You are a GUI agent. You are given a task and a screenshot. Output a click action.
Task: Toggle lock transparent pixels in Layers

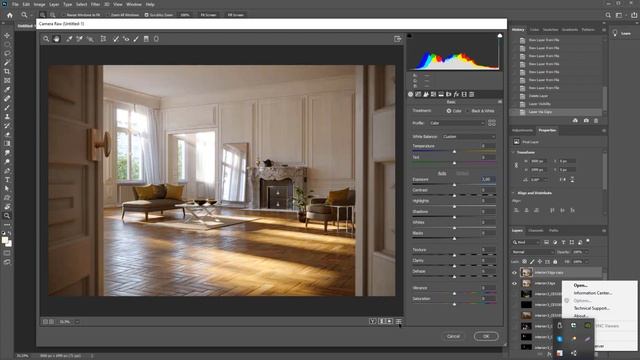coord(524,262)
